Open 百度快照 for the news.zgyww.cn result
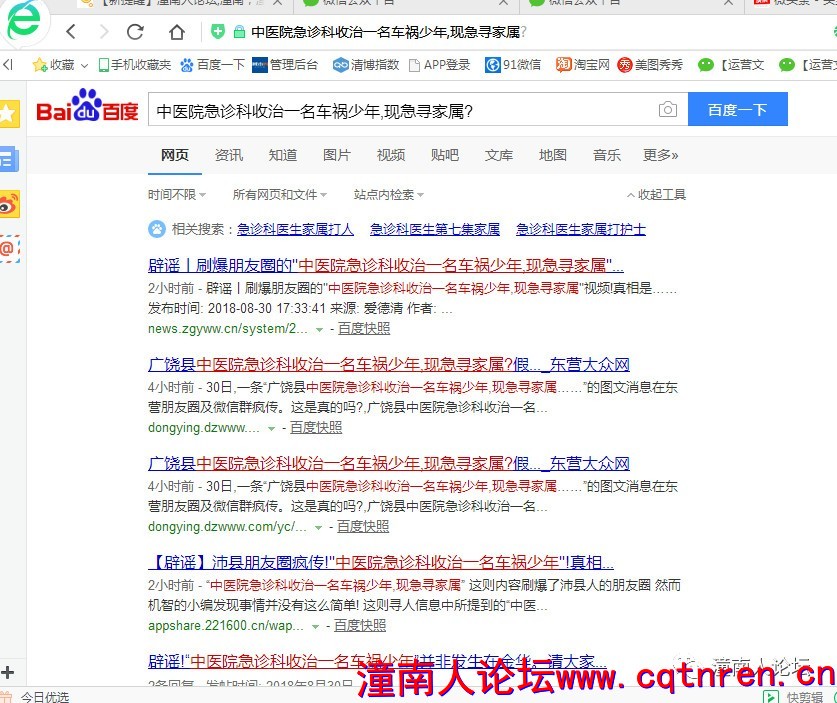 point(364,329)
